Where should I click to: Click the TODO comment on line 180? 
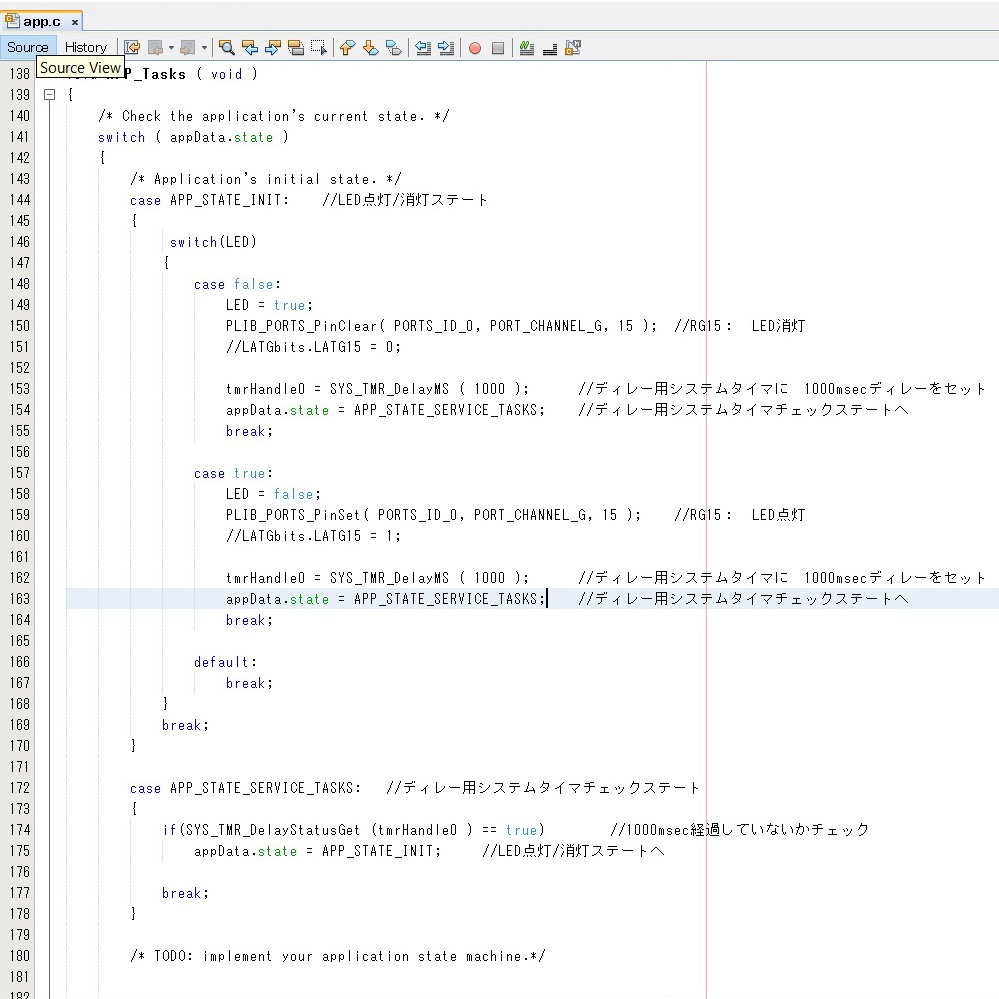coord(338,956)
